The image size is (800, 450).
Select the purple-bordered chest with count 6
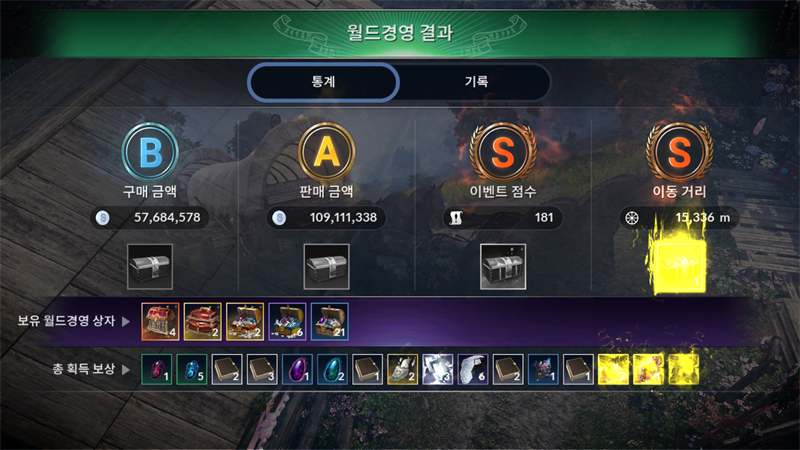tap(287, 321)
